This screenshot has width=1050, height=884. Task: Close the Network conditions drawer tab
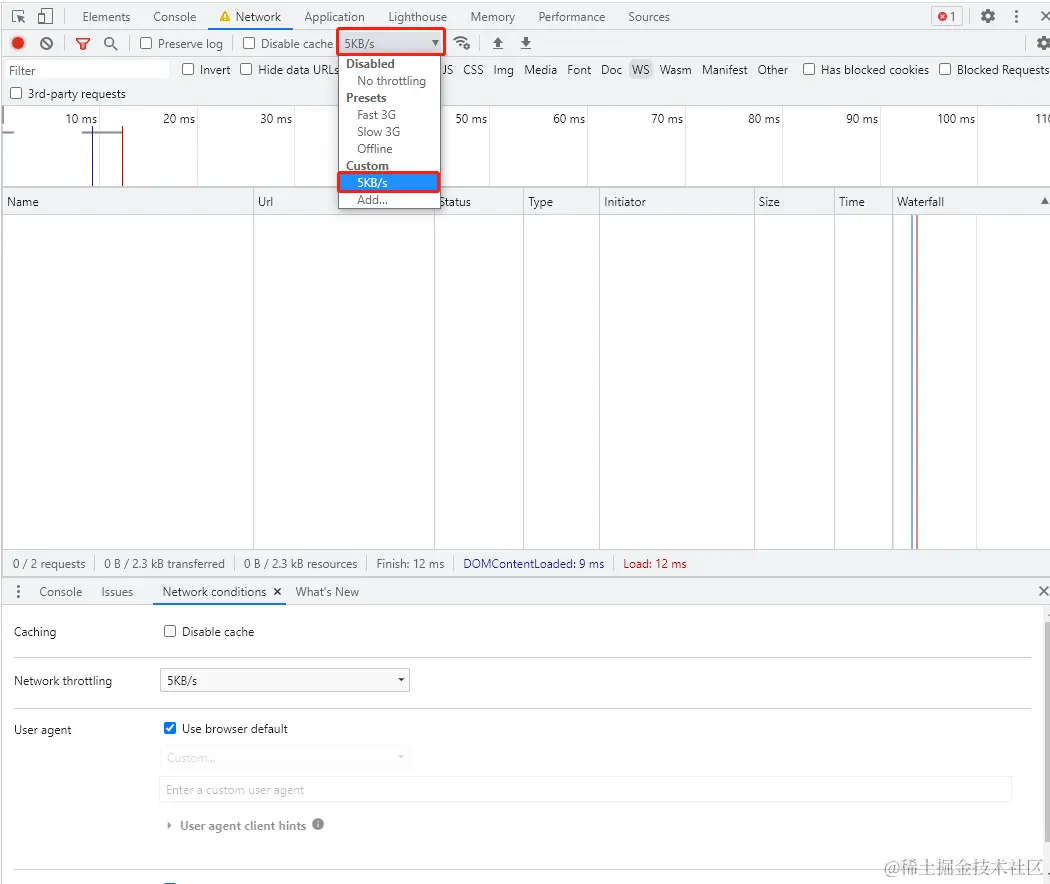[x=277, y=591]
